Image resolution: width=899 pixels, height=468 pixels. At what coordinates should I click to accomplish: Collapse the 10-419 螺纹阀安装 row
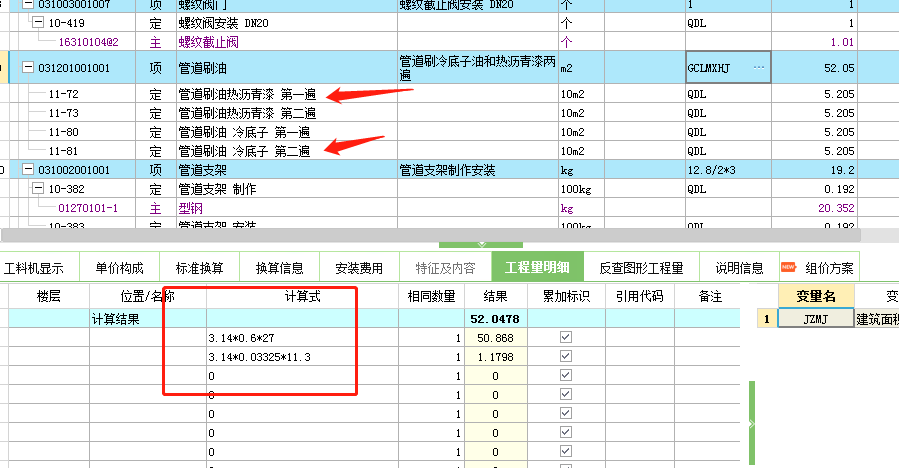(38, 22)
